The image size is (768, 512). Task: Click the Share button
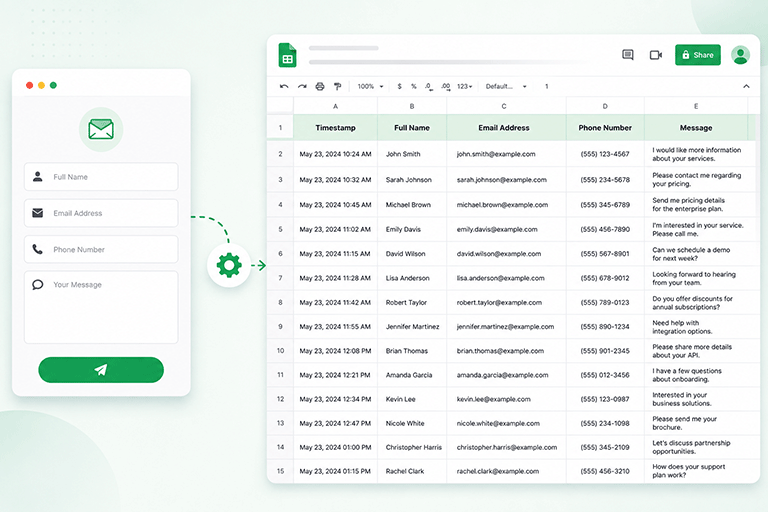(x=697, y=55)
